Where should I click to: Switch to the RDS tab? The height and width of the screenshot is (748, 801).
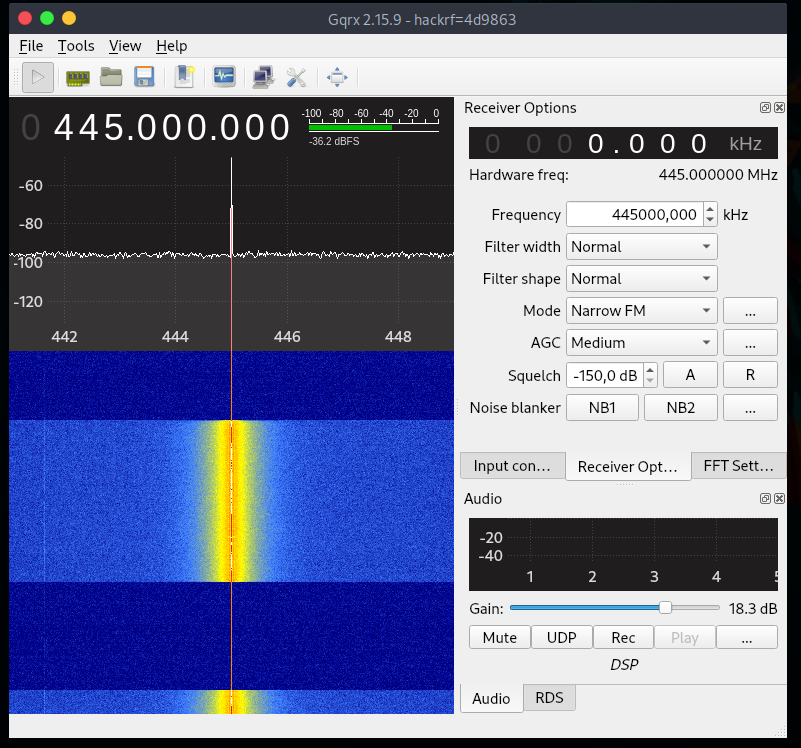tap(549, 698)
